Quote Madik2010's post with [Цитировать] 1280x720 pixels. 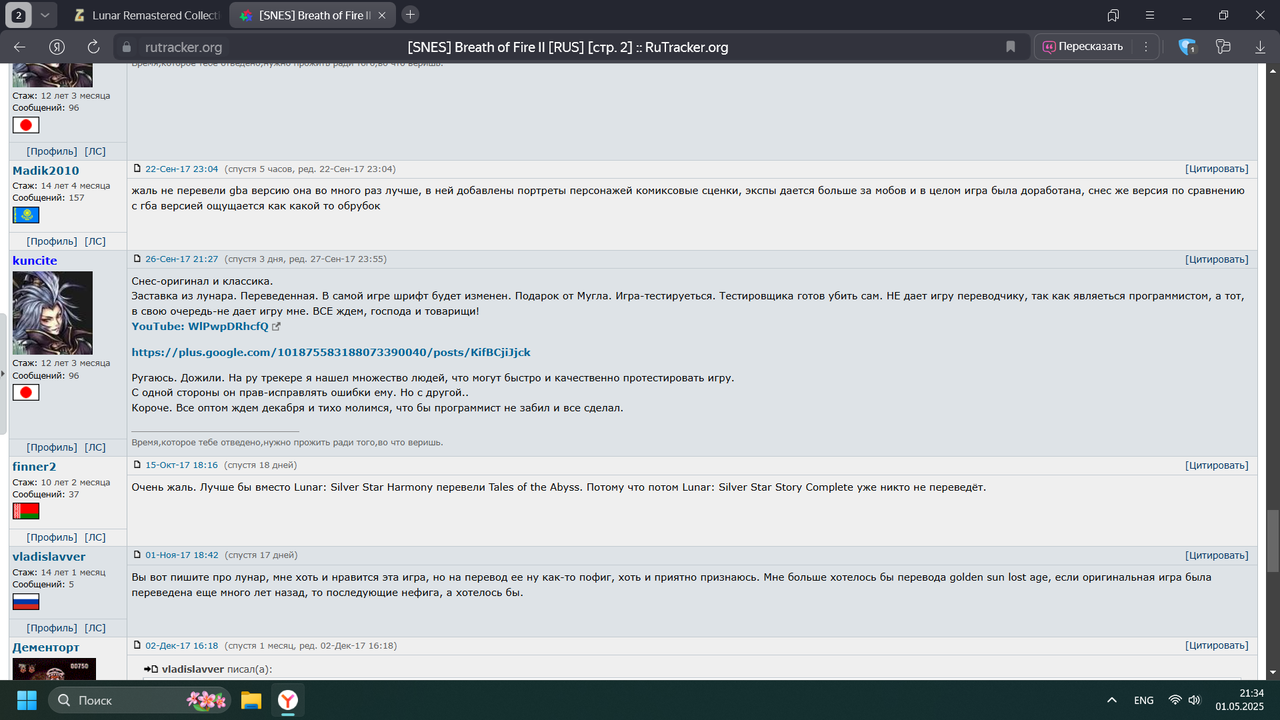click(x=1217, y=169)
